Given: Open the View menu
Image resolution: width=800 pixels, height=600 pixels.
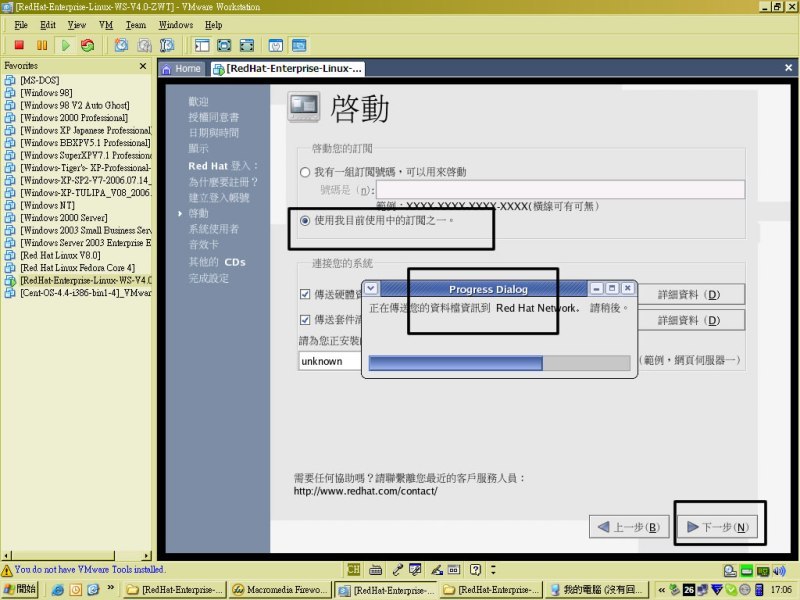Looking at the screenshot, I should click(x=77, y=25).
